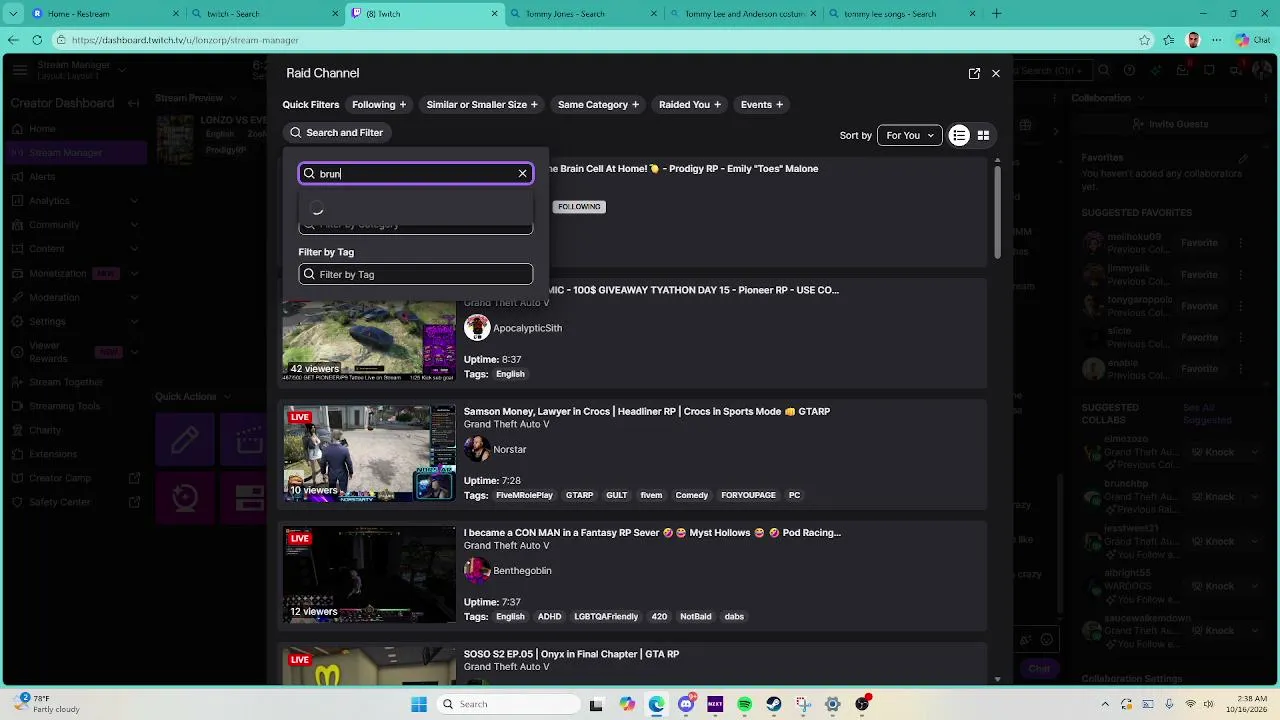Click the LGBTQIAFriendly tag
Image resolution: width=1280 pixels, height=720 pixels.
(x=606, y=617)
